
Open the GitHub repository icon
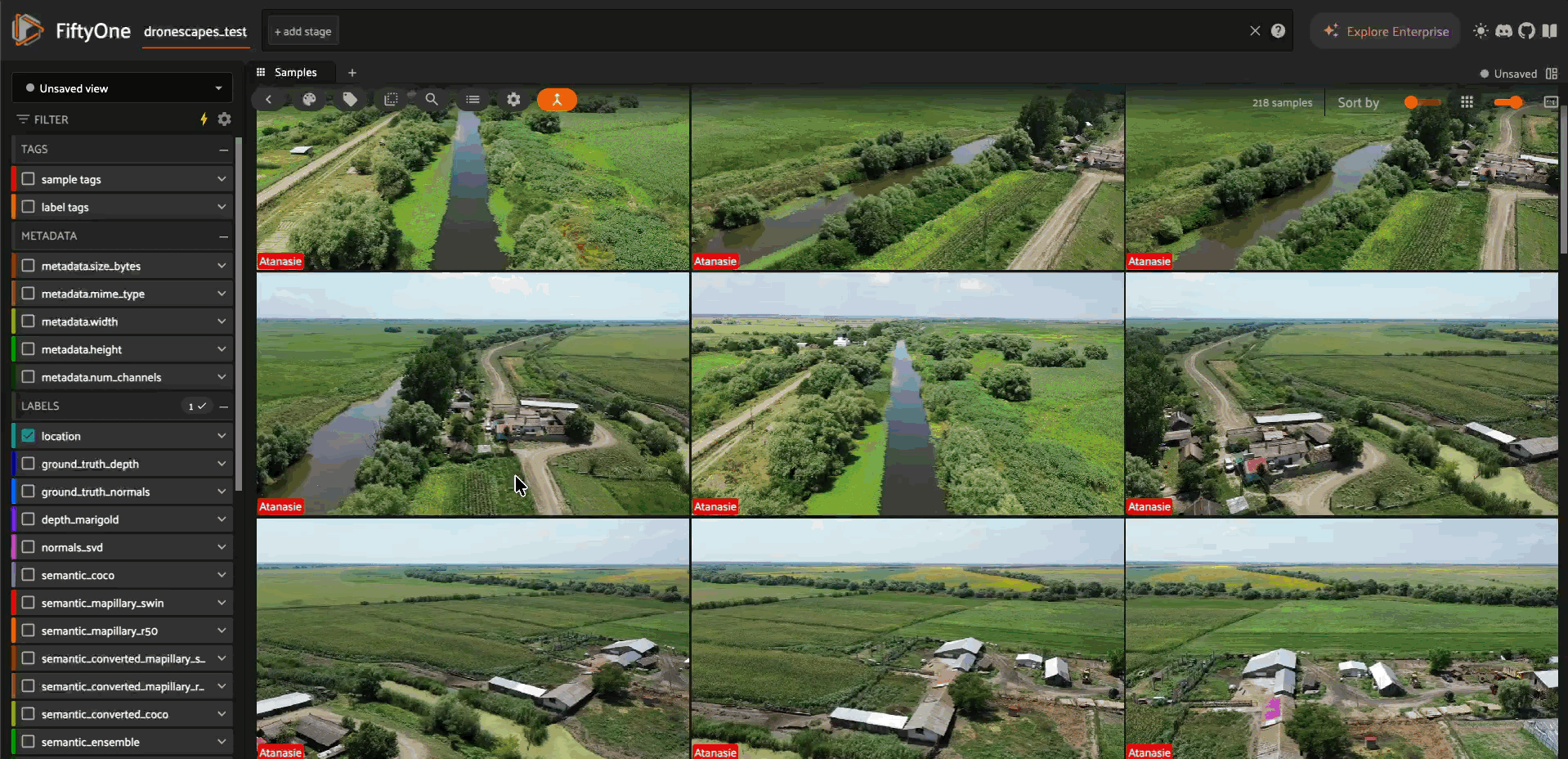[x=1526, y=31]
